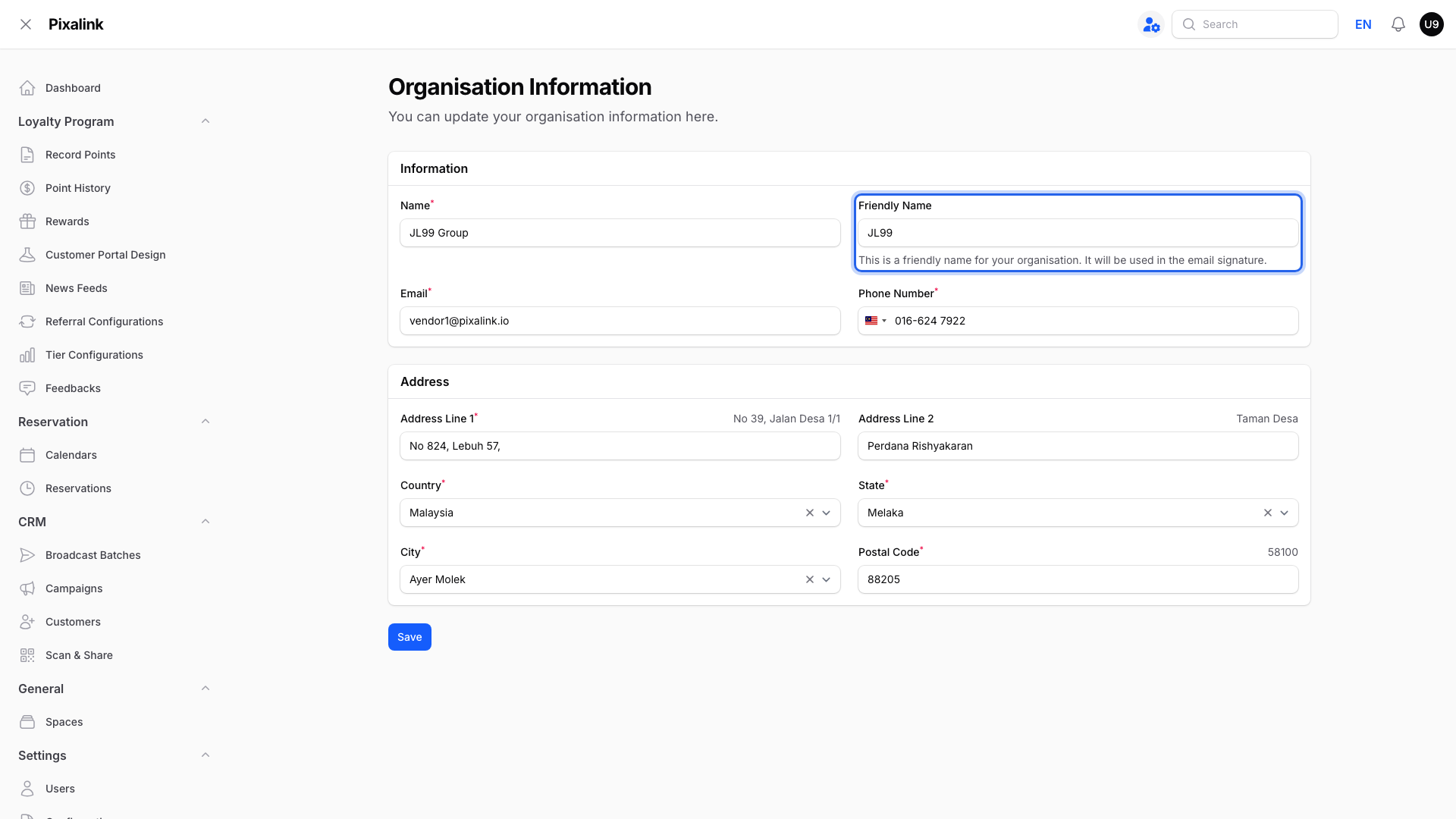
Task: Edit the Address Line 2 field
Action: tap(1078, 446)
